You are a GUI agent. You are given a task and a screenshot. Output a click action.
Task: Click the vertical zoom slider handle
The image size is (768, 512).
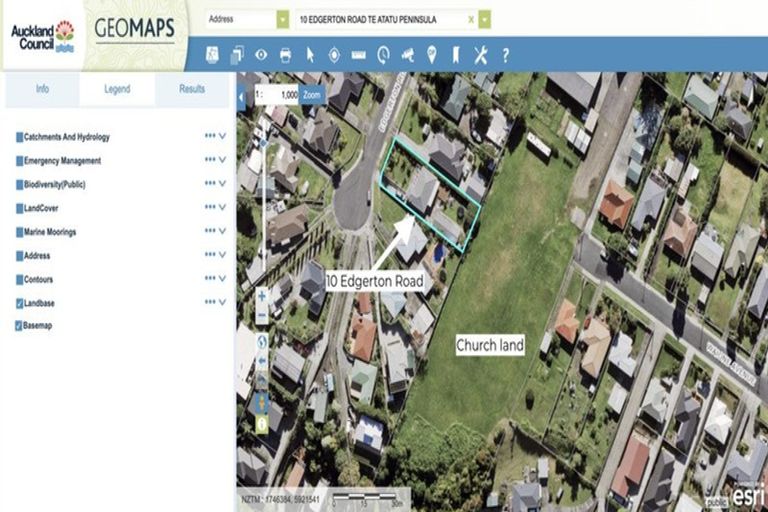[x=264, y=143]
